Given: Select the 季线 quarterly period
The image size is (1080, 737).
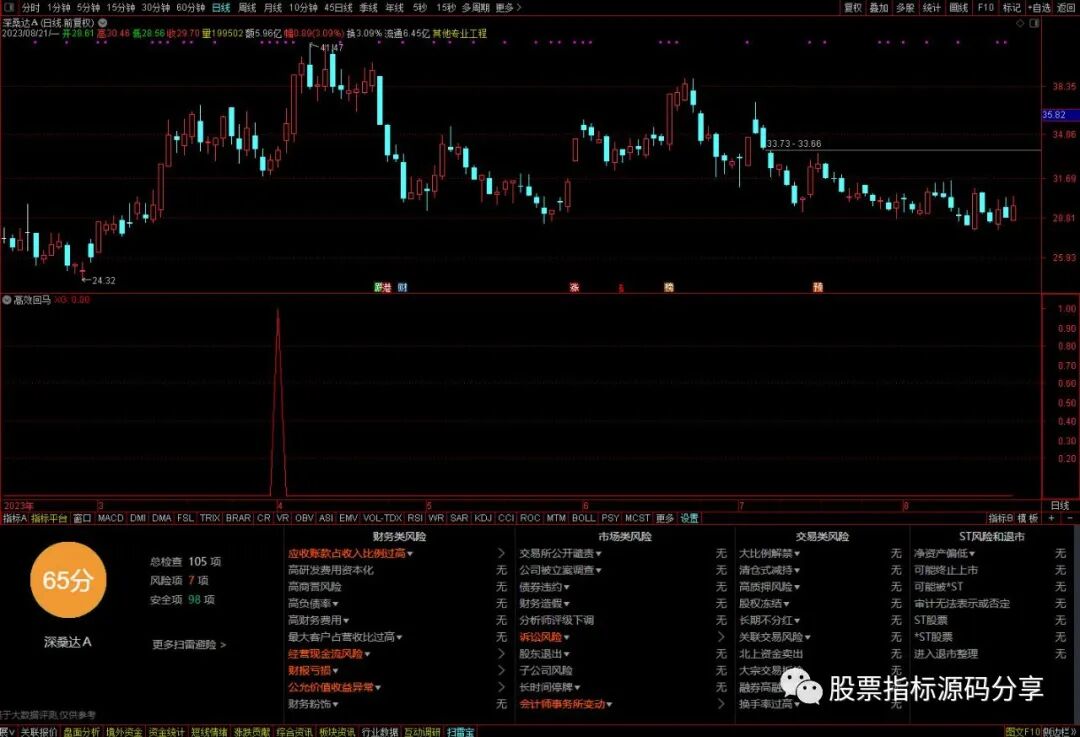Looking at the screenshot, I should (x=368, y=8).
